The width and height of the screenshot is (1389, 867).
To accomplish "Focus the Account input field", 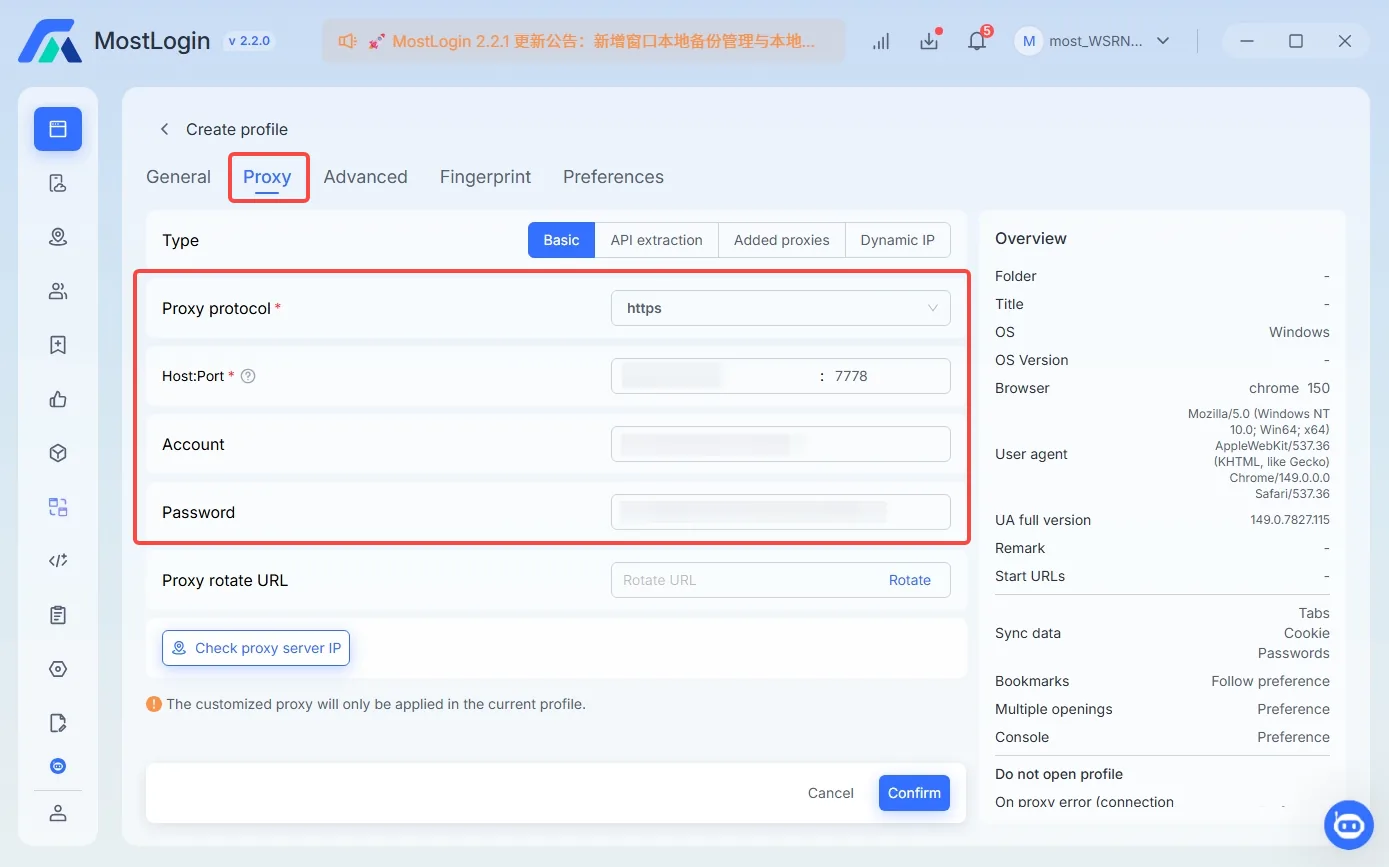I will [781, 444].
